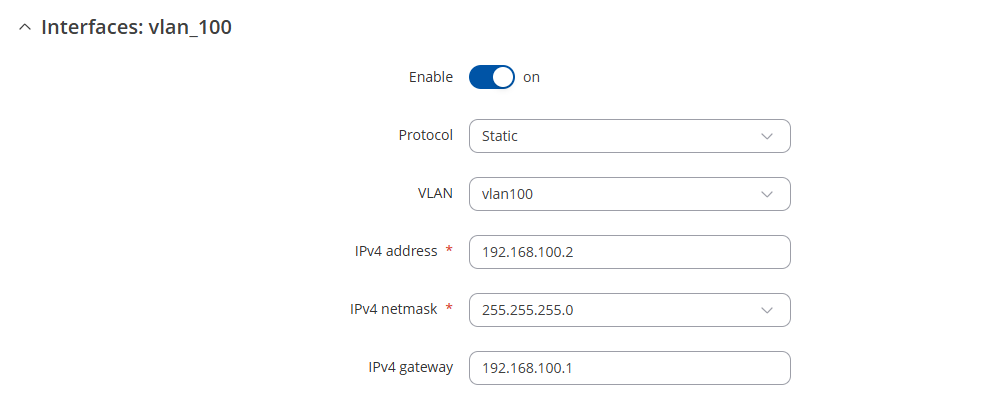
Task: Click the Enable field label
Action: 431,77
